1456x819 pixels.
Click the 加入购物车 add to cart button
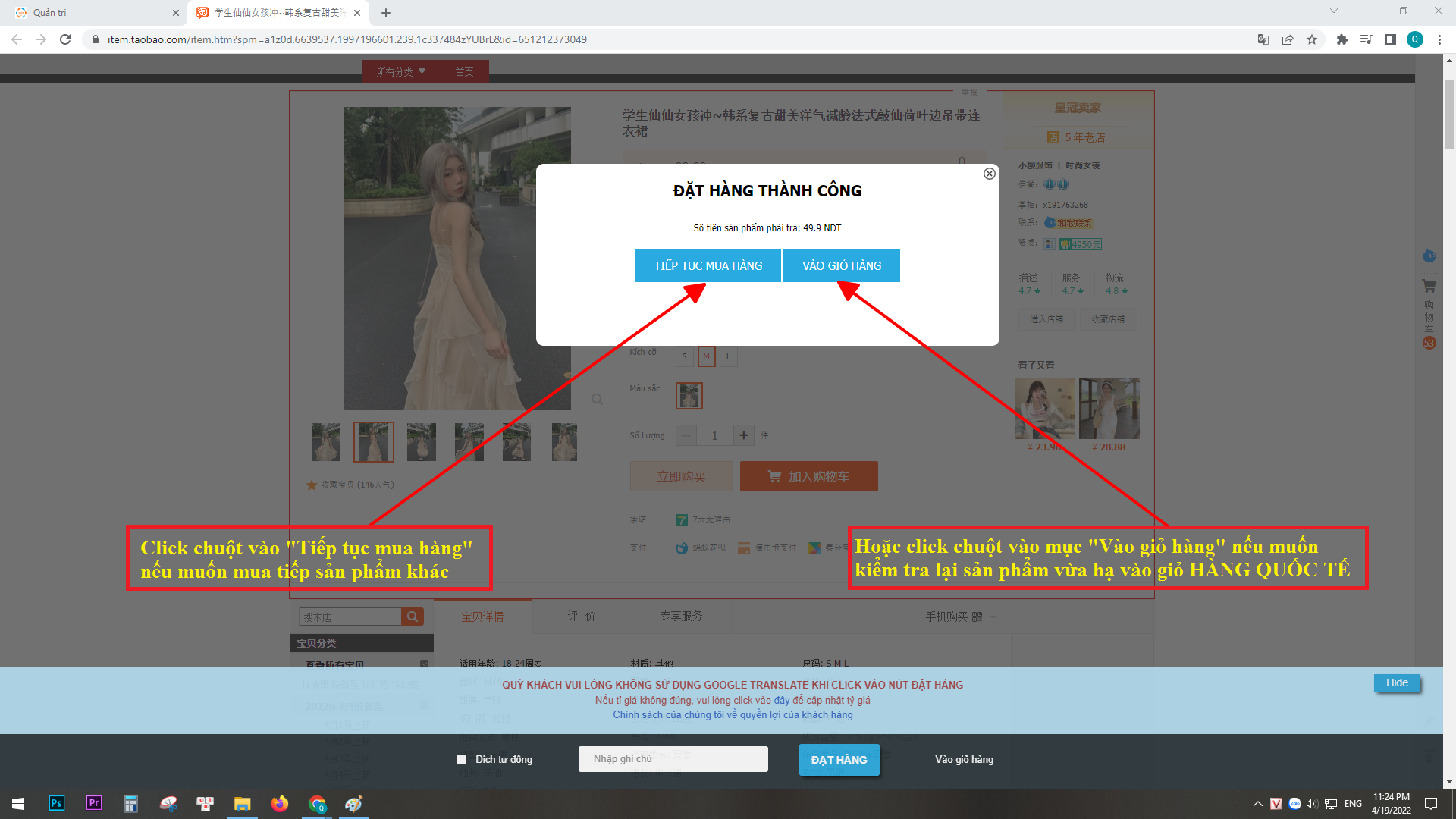click(809, 476)
